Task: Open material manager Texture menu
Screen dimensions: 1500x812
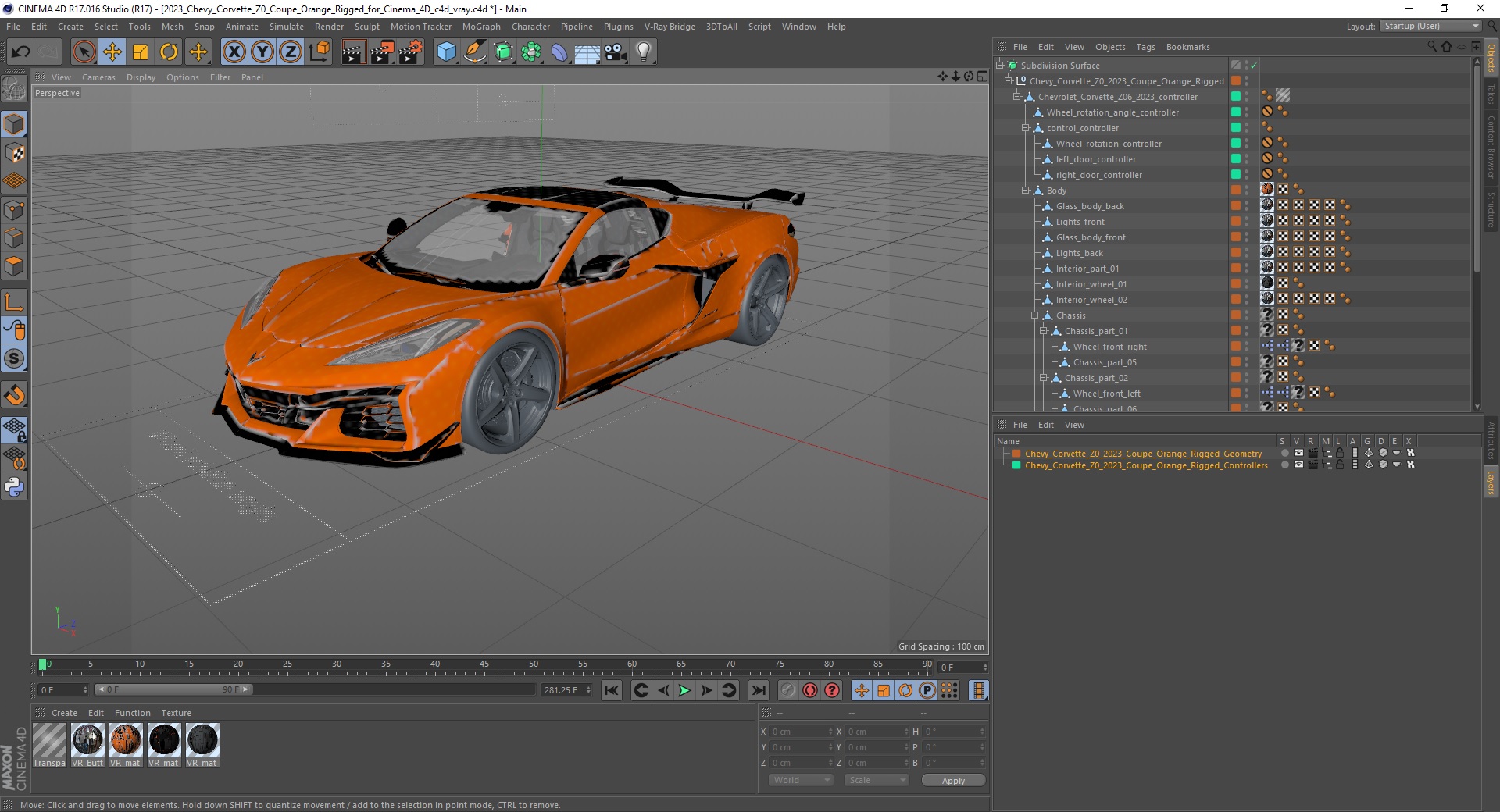Action: tap(176, 713)
